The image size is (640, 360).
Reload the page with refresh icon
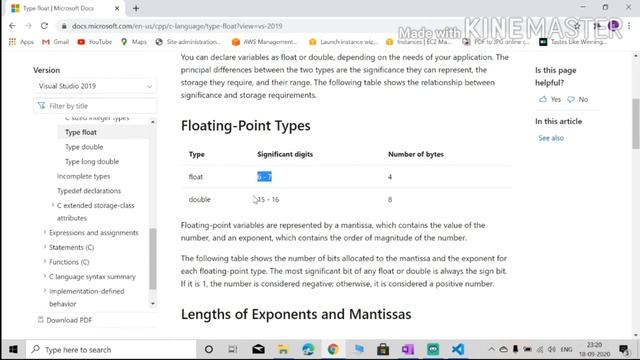[x=44, y=26]
